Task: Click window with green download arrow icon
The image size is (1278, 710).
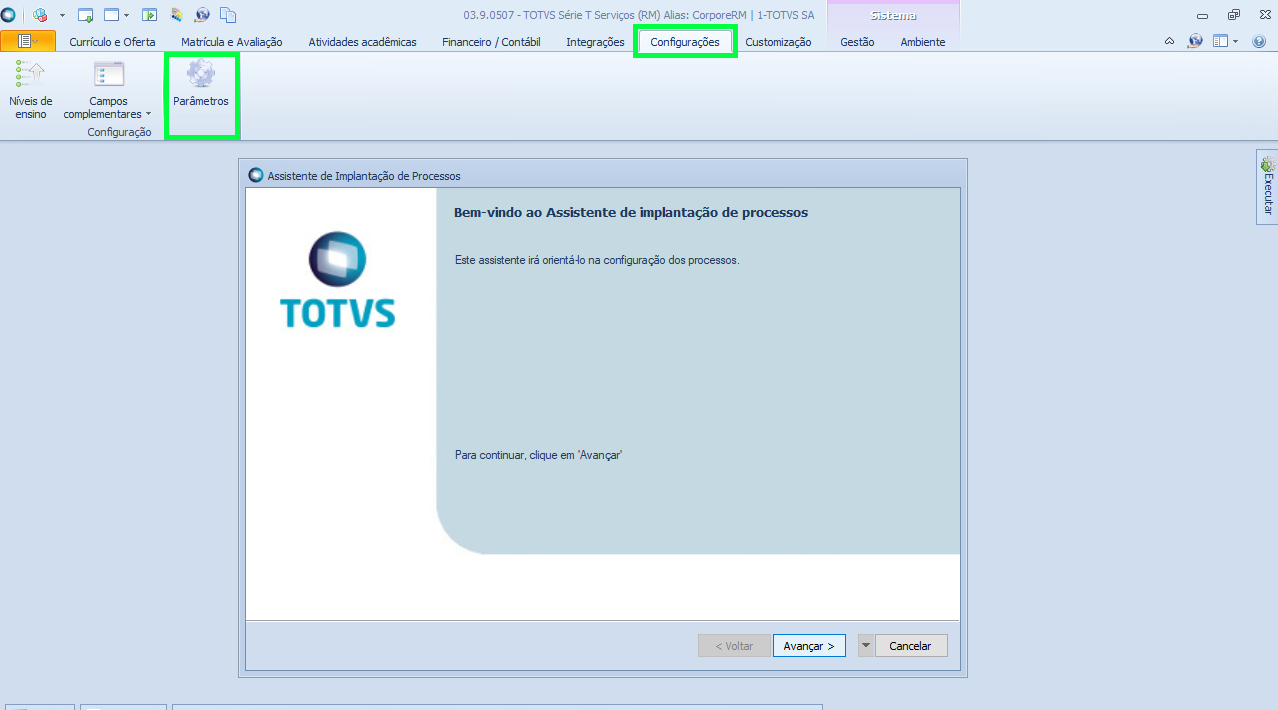Action: point(85,15)
